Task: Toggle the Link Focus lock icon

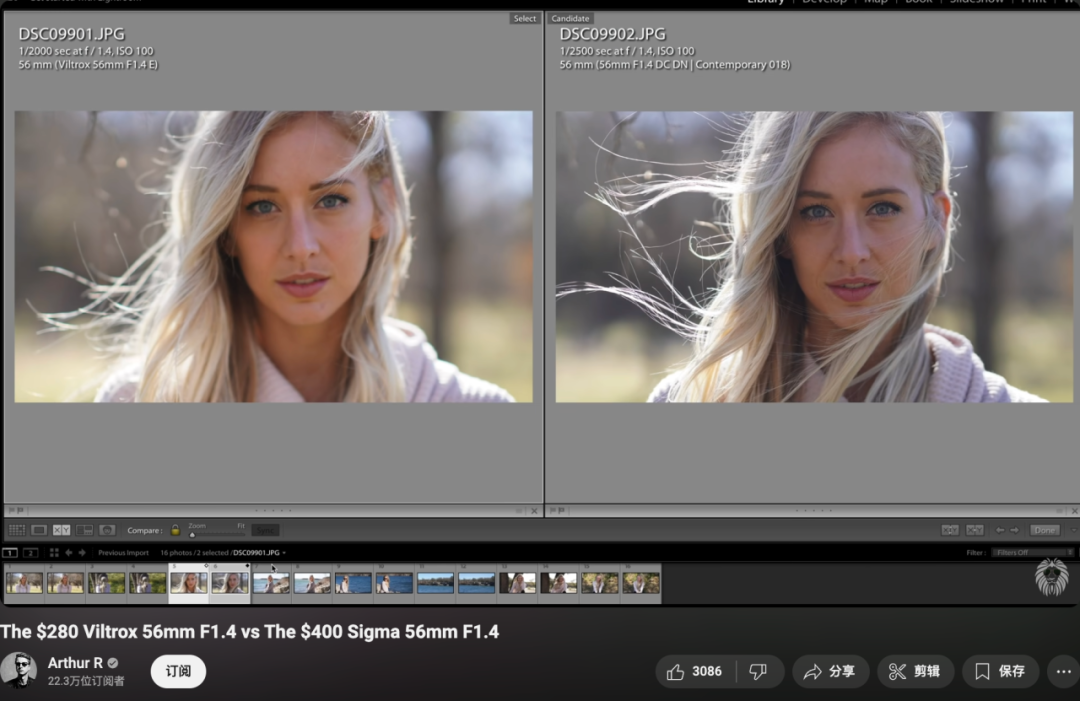Action: (175, 530)
